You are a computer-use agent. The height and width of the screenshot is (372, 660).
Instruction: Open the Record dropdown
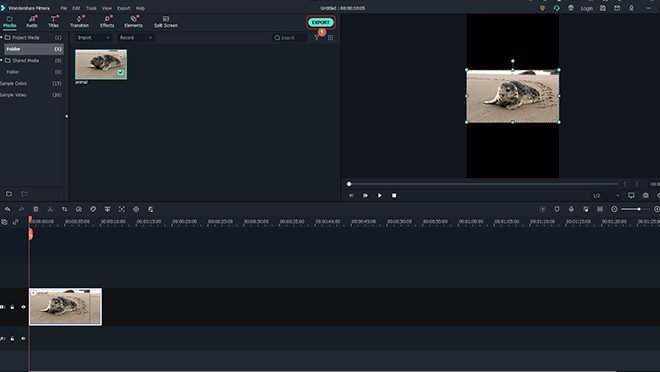point(135,37)
